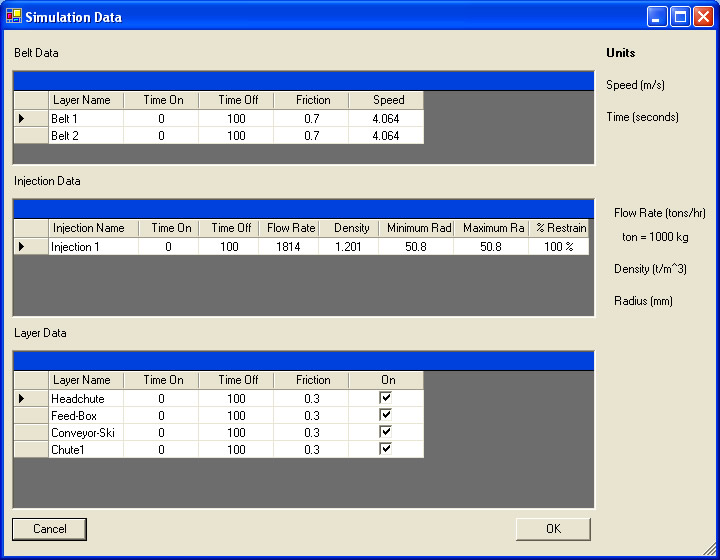Uncheck the Feed-Box On checkbox
This screenshot has width=720, height=560.
385,416
